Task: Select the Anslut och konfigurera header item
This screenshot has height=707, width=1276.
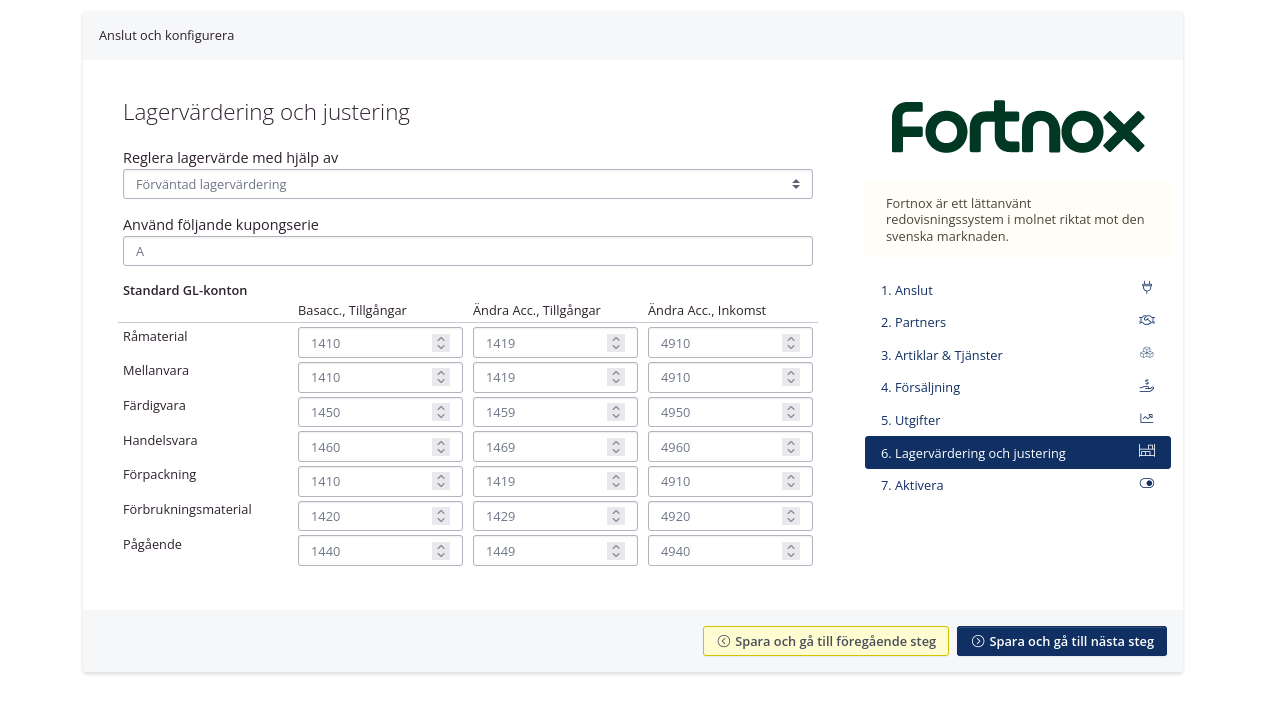Action: coord(166,35)
